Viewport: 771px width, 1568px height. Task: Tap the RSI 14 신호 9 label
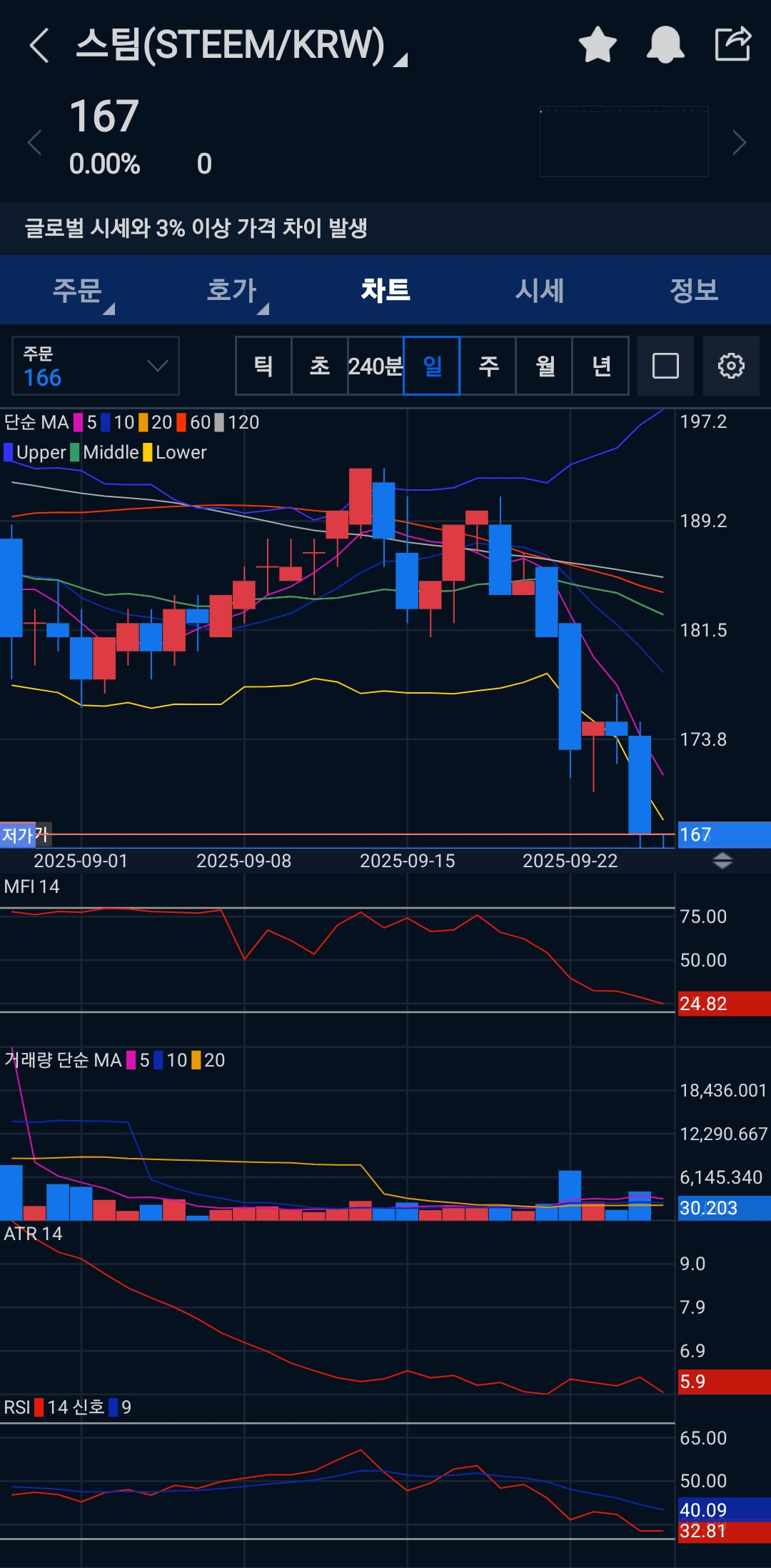tap(68, 1407)
